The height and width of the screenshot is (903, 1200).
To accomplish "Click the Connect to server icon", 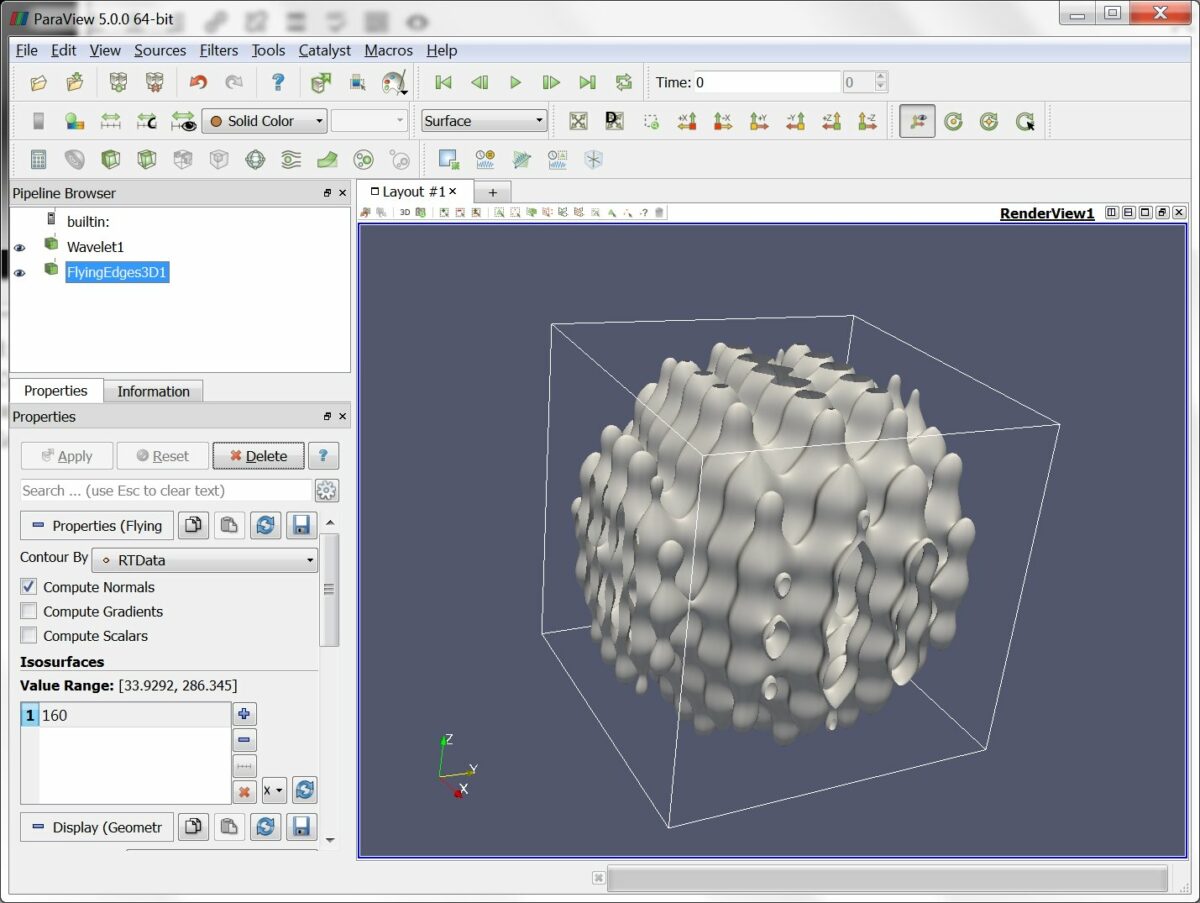I will (x=118, y=82).
